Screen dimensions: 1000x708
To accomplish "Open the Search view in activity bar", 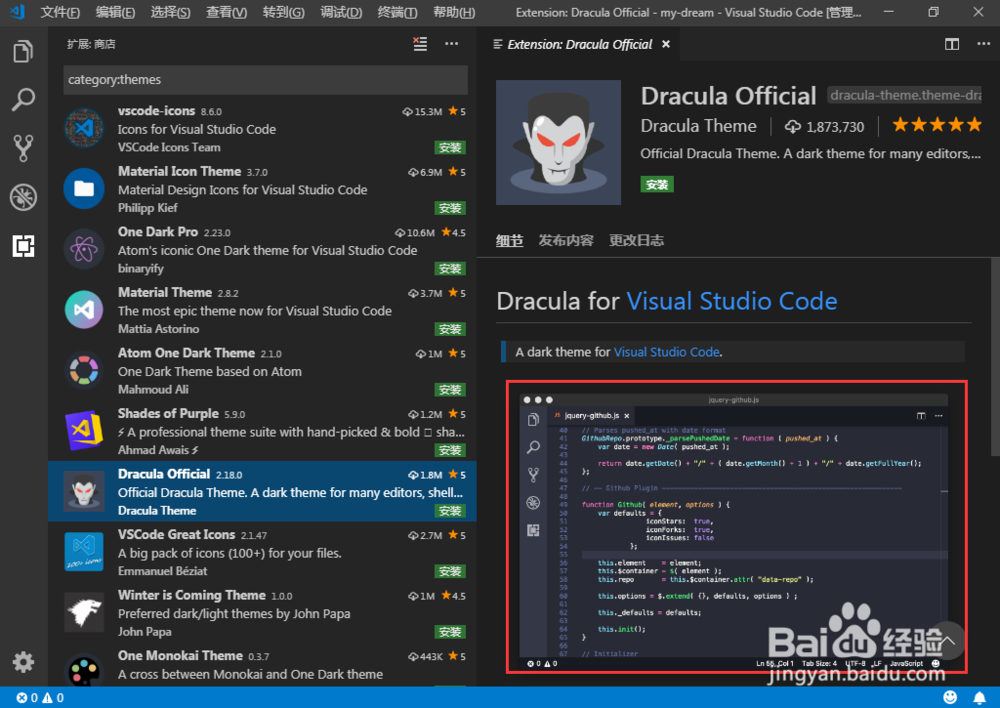I will coord(23,100).
